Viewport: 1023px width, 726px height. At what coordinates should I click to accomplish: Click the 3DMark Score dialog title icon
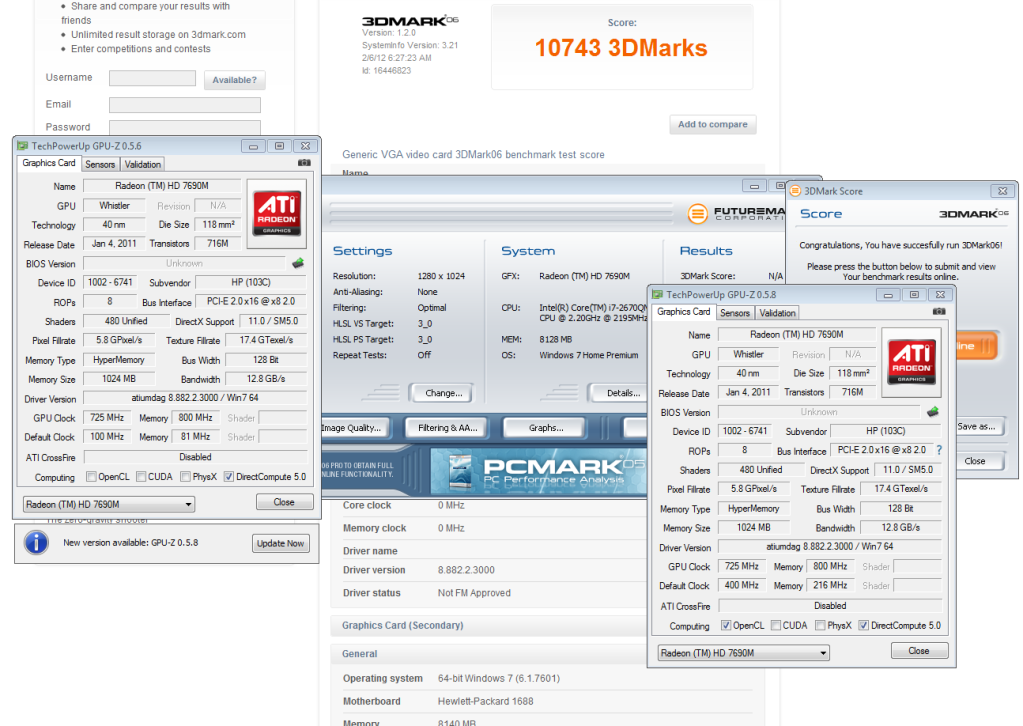coord(795,191)
